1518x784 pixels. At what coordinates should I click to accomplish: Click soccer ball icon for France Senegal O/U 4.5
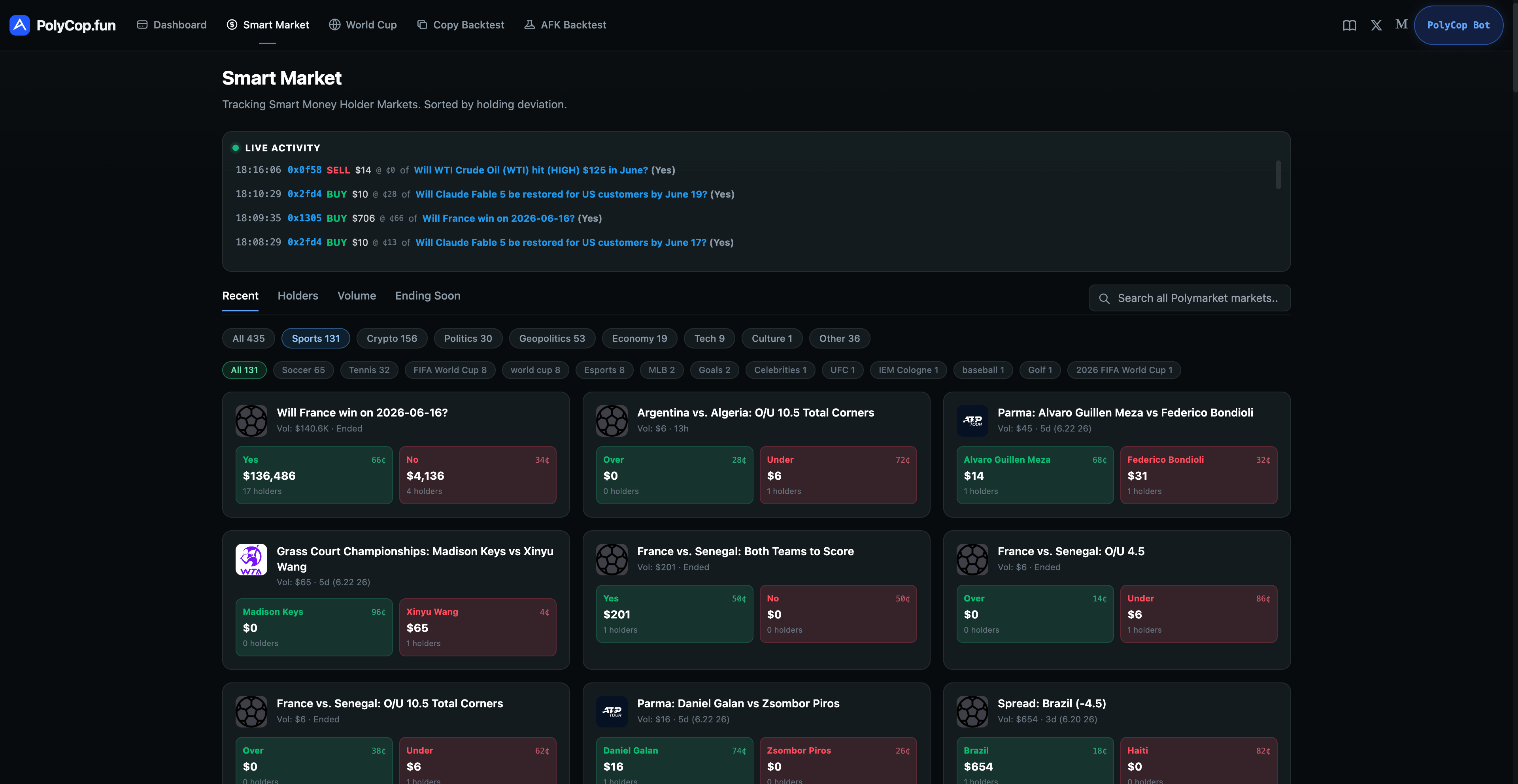click(x=972, y=560)
